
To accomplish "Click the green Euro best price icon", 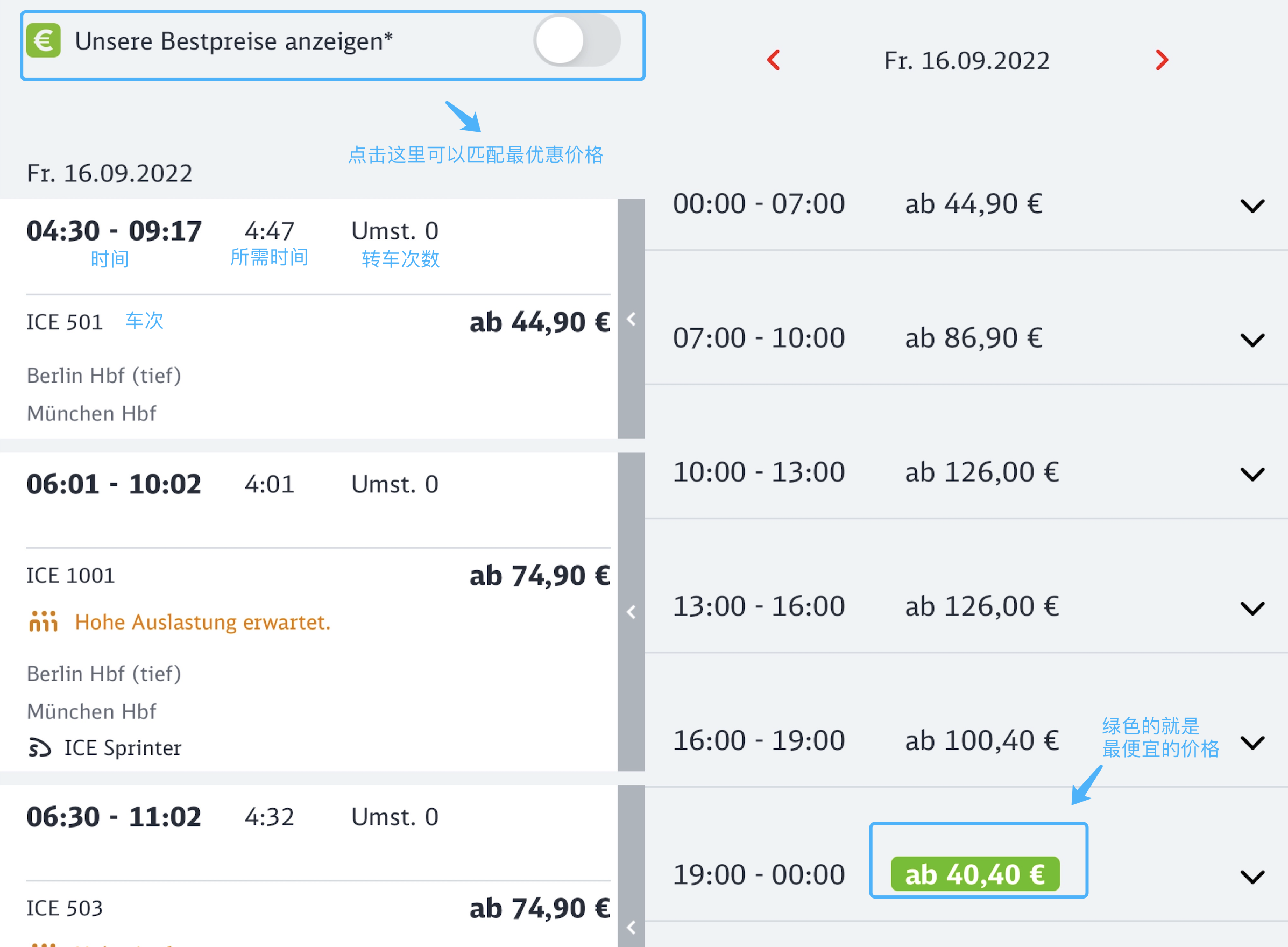I will 44,40.
